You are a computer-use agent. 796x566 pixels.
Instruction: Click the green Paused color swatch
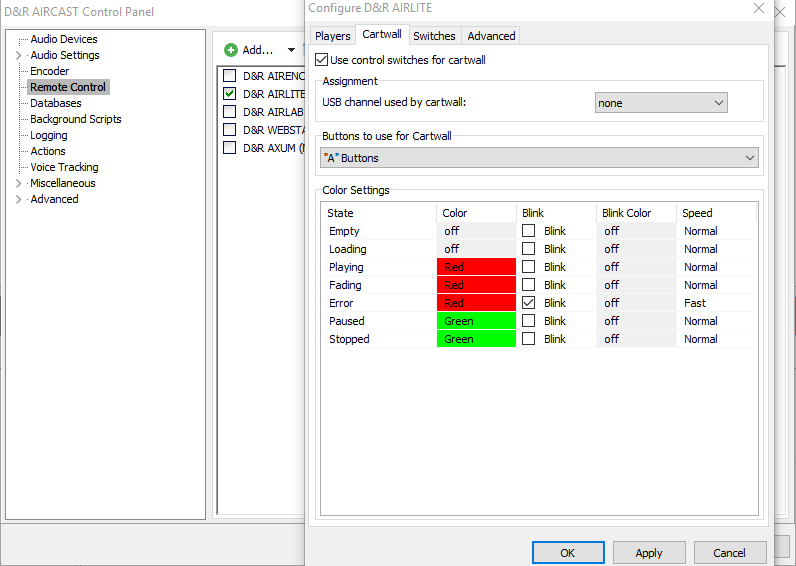[x=476, y=321]
